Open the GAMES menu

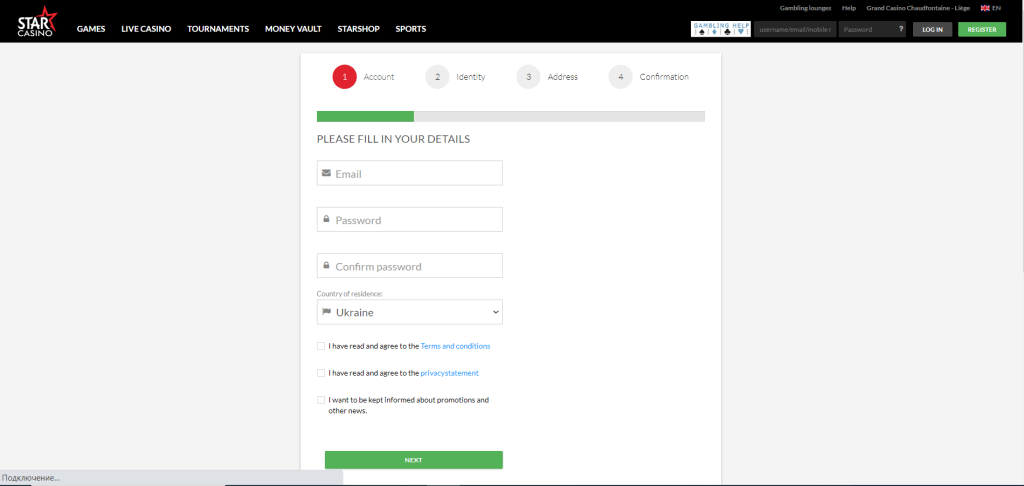click(x=91, y=29)
